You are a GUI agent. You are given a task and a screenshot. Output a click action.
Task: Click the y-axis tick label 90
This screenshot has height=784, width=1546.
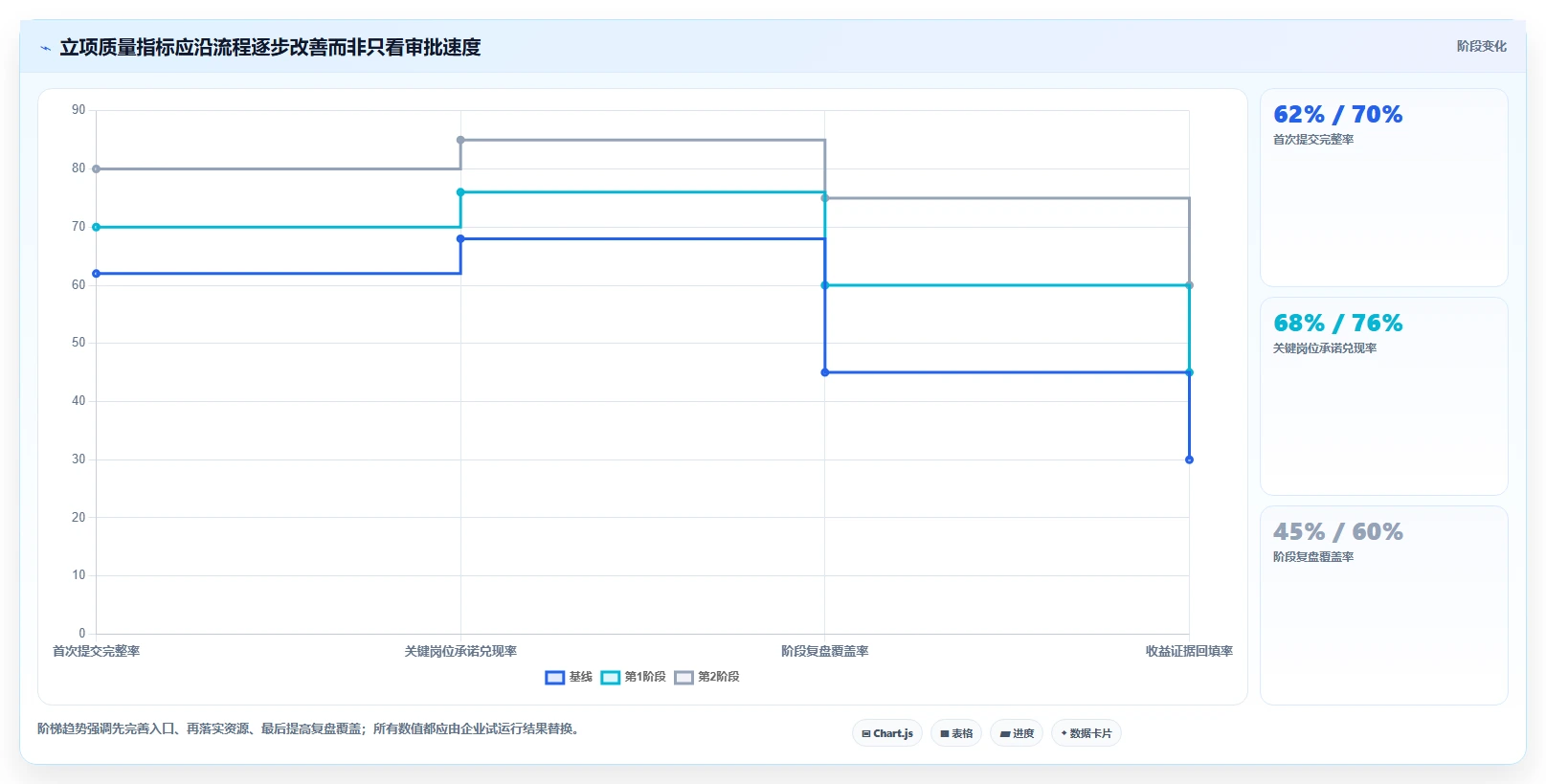point(78,110)
